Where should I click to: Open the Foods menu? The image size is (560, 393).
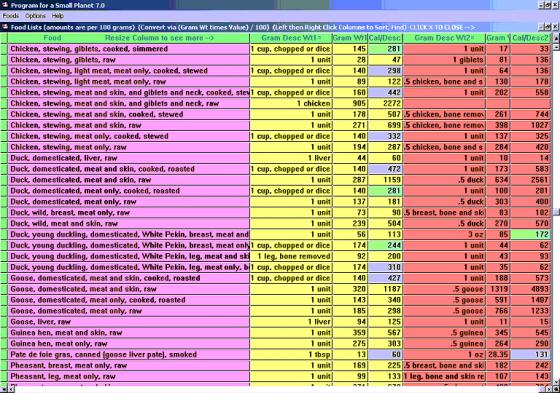coord(10,16)
